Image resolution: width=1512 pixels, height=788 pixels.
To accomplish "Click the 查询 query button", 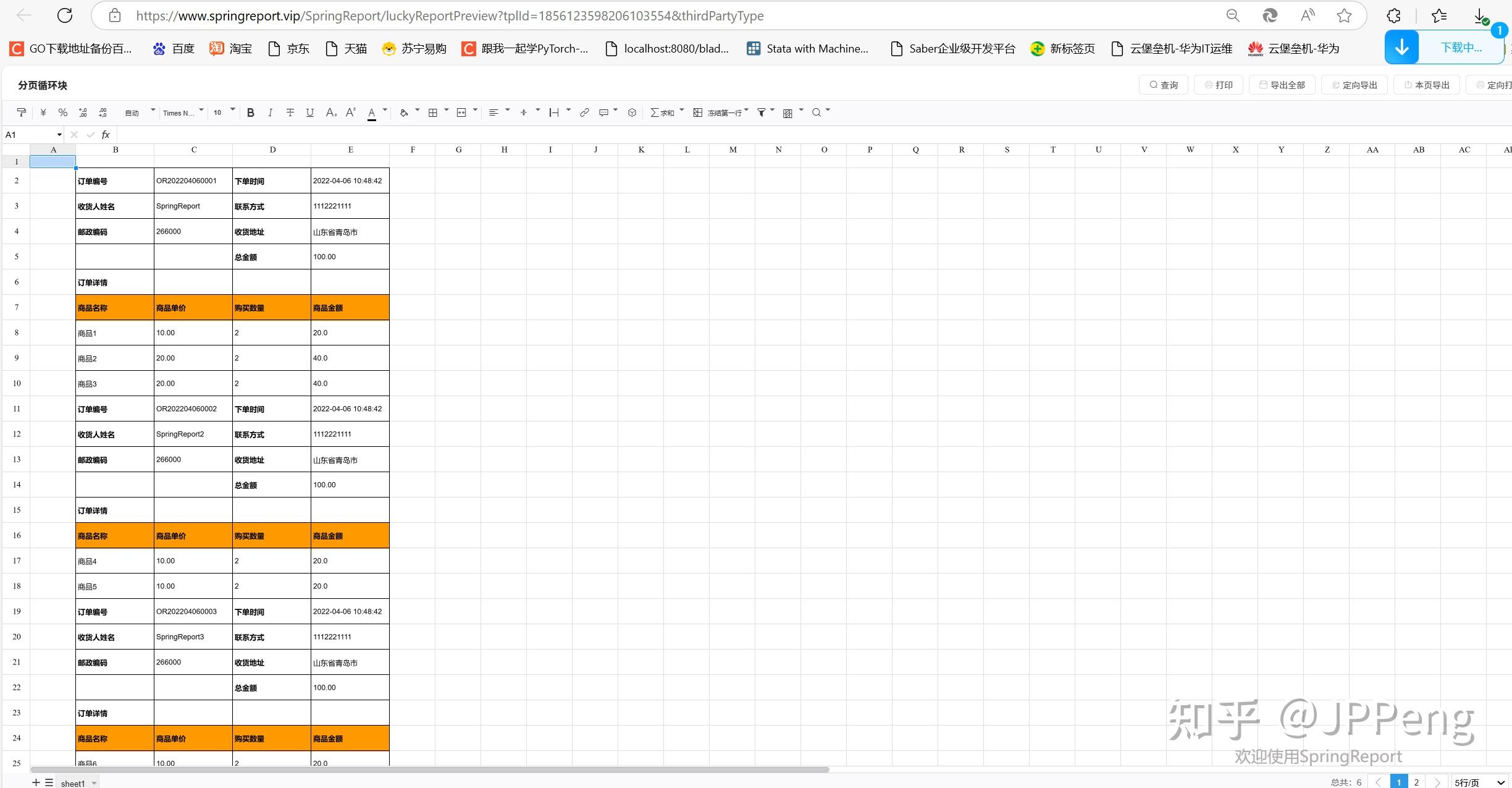I will click(x=1164, y=85).
